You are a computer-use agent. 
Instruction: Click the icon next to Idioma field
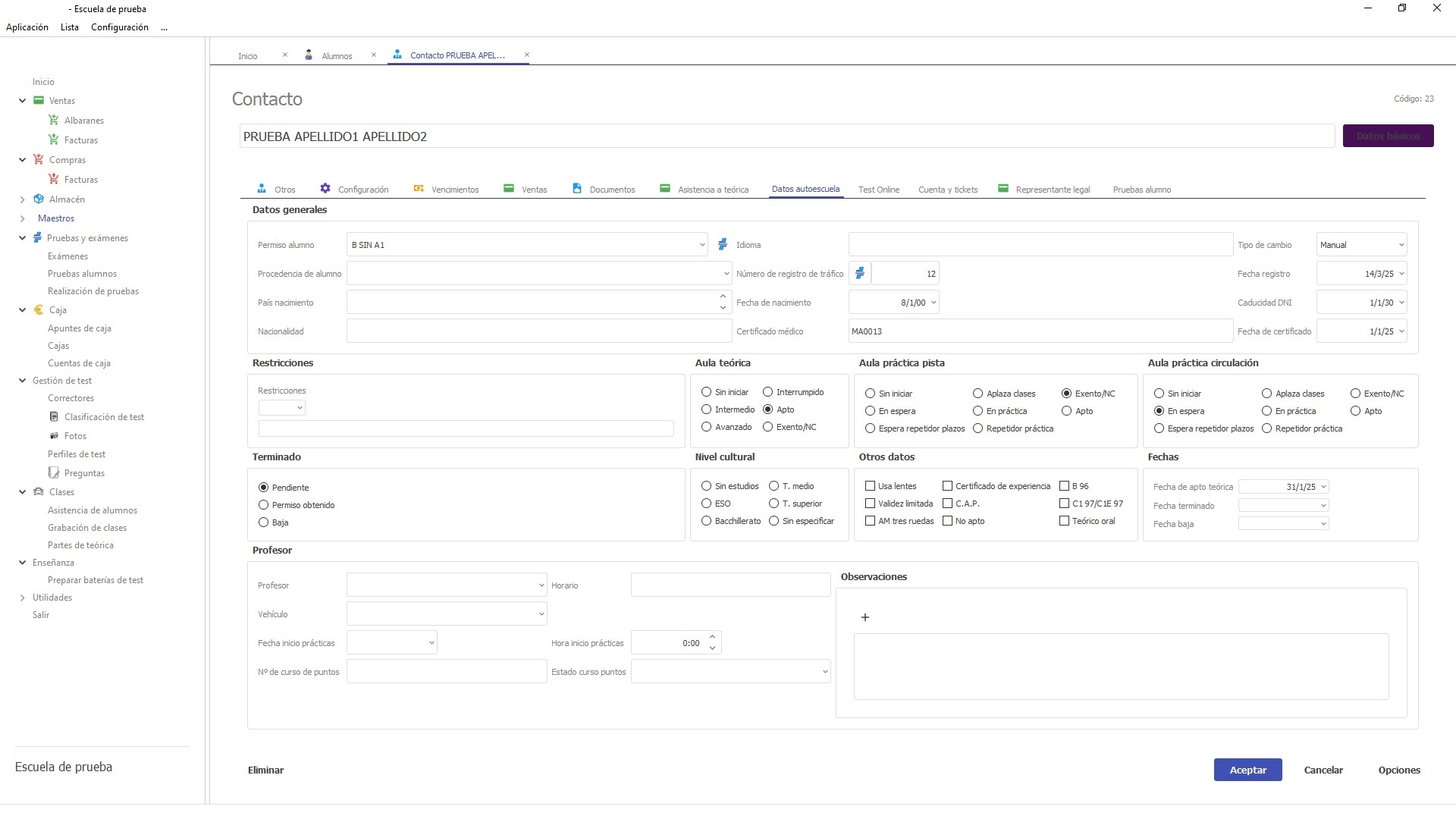click(722, 244)
